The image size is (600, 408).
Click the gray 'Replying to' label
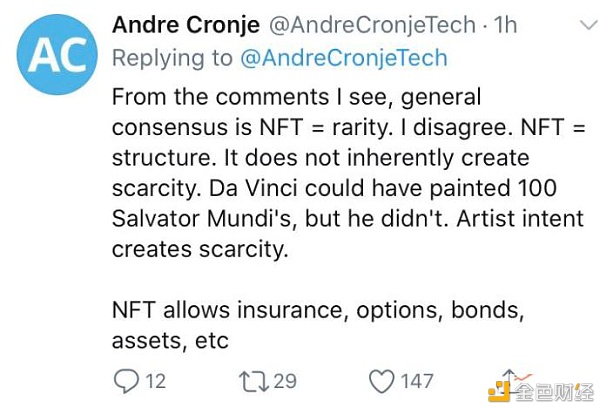coord(172,58)
